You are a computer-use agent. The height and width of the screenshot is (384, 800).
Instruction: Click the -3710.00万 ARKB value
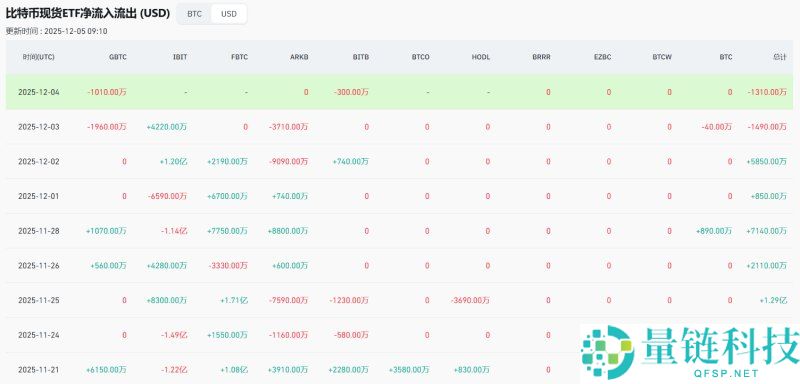click(x=288, y=126)
